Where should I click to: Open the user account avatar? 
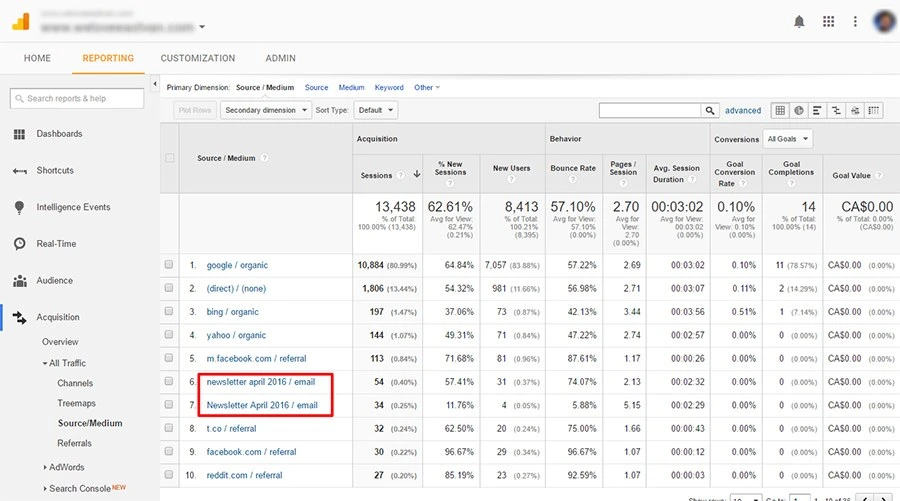tap(884, 22)
